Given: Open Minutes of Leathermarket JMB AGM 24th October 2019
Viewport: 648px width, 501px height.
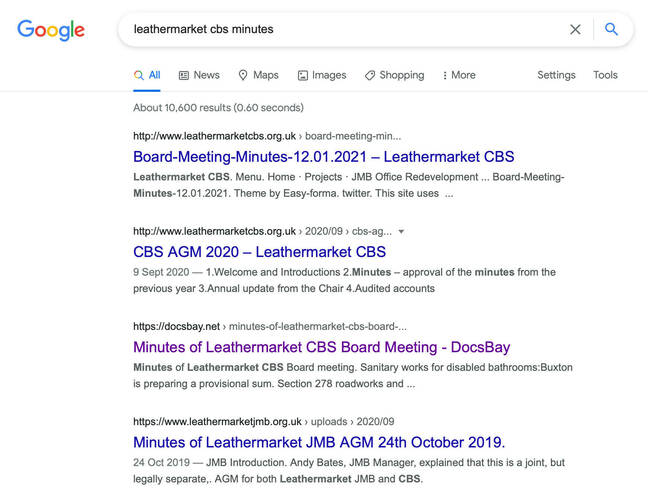Looking at the screenshot, I should [x=319, y=442].
